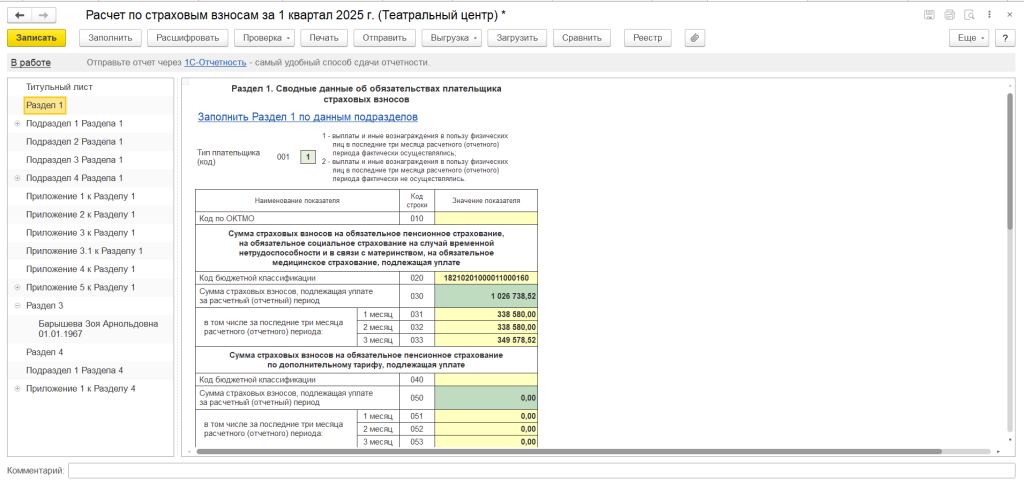Click the printer icon in title bar
The width and height of the screenshot is (1024, 481).
pos(948,16)
